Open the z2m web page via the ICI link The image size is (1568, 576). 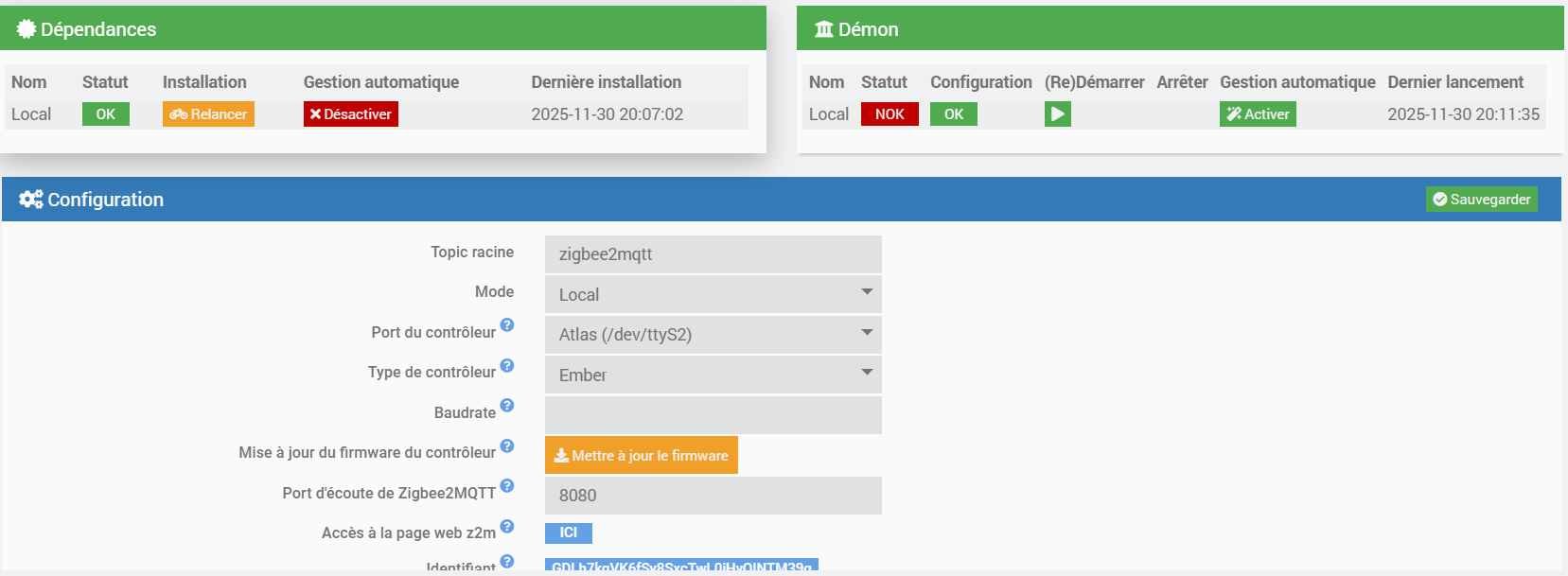tap(569, 532)
